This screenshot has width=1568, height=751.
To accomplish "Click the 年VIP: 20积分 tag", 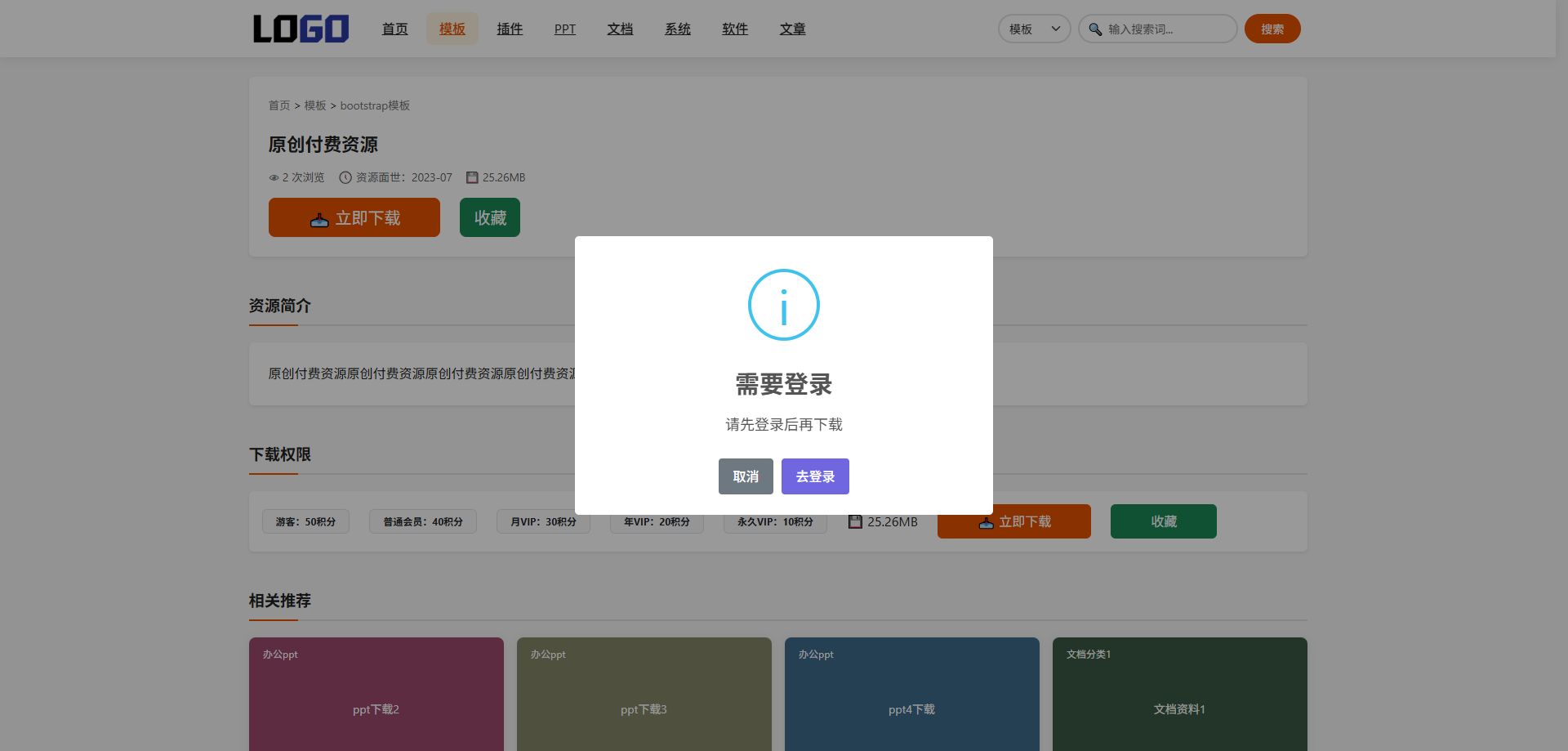I will tap(657, 521).
